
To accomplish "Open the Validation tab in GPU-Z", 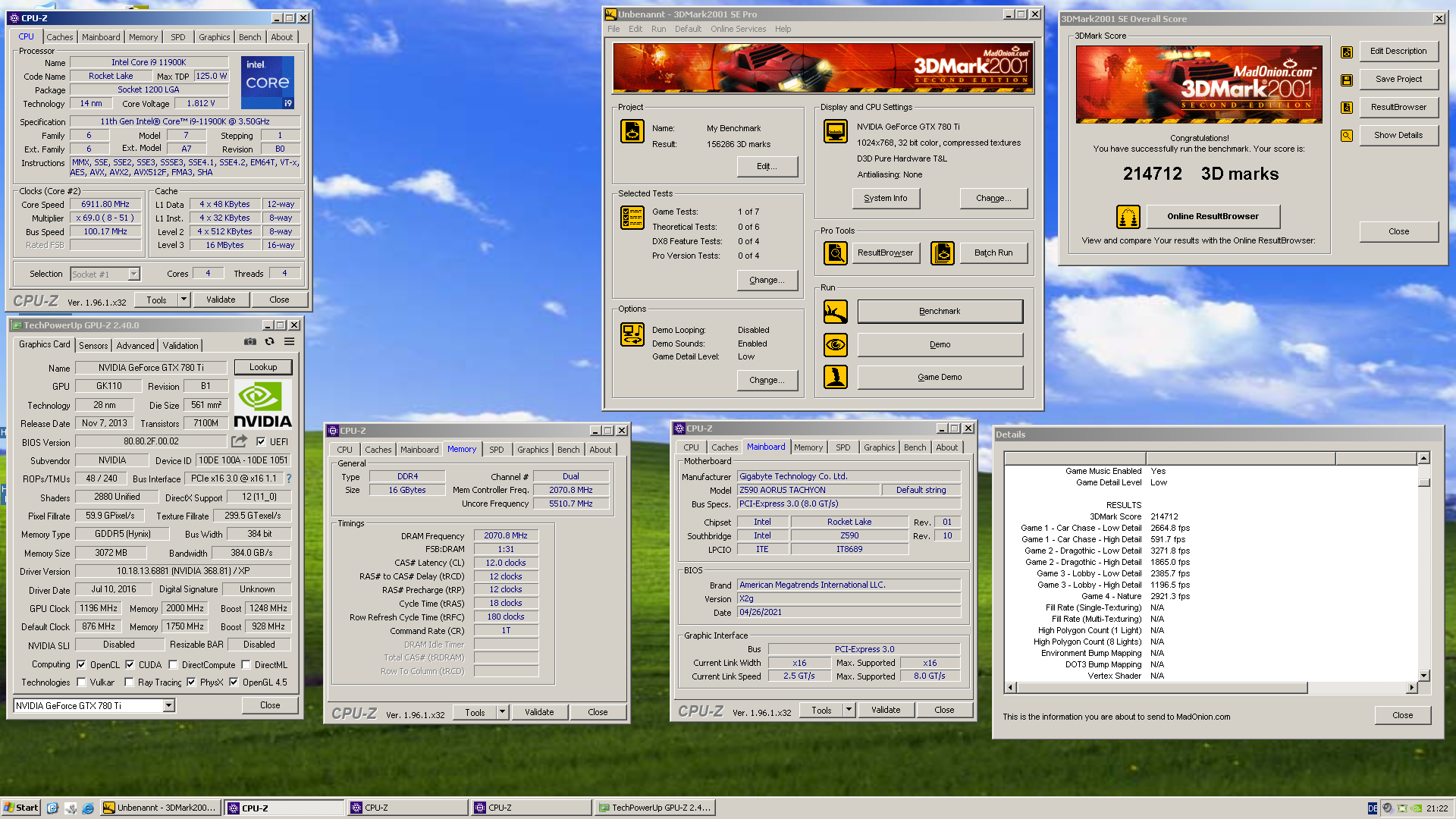I will click(x=180, y=346).
